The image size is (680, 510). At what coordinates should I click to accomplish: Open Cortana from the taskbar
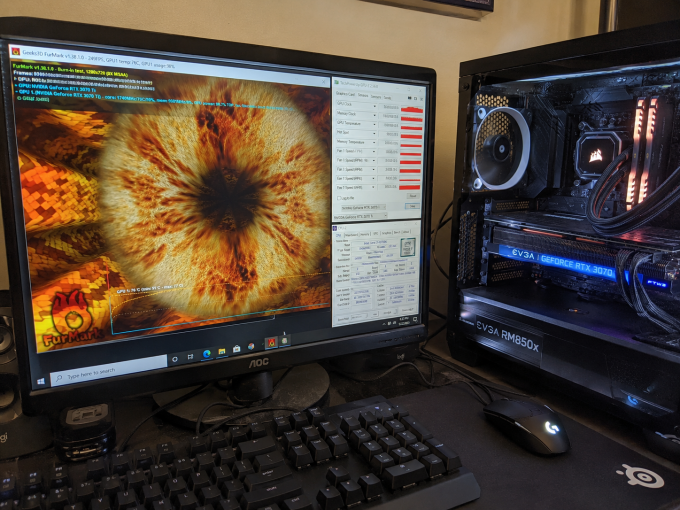point(175,359)
